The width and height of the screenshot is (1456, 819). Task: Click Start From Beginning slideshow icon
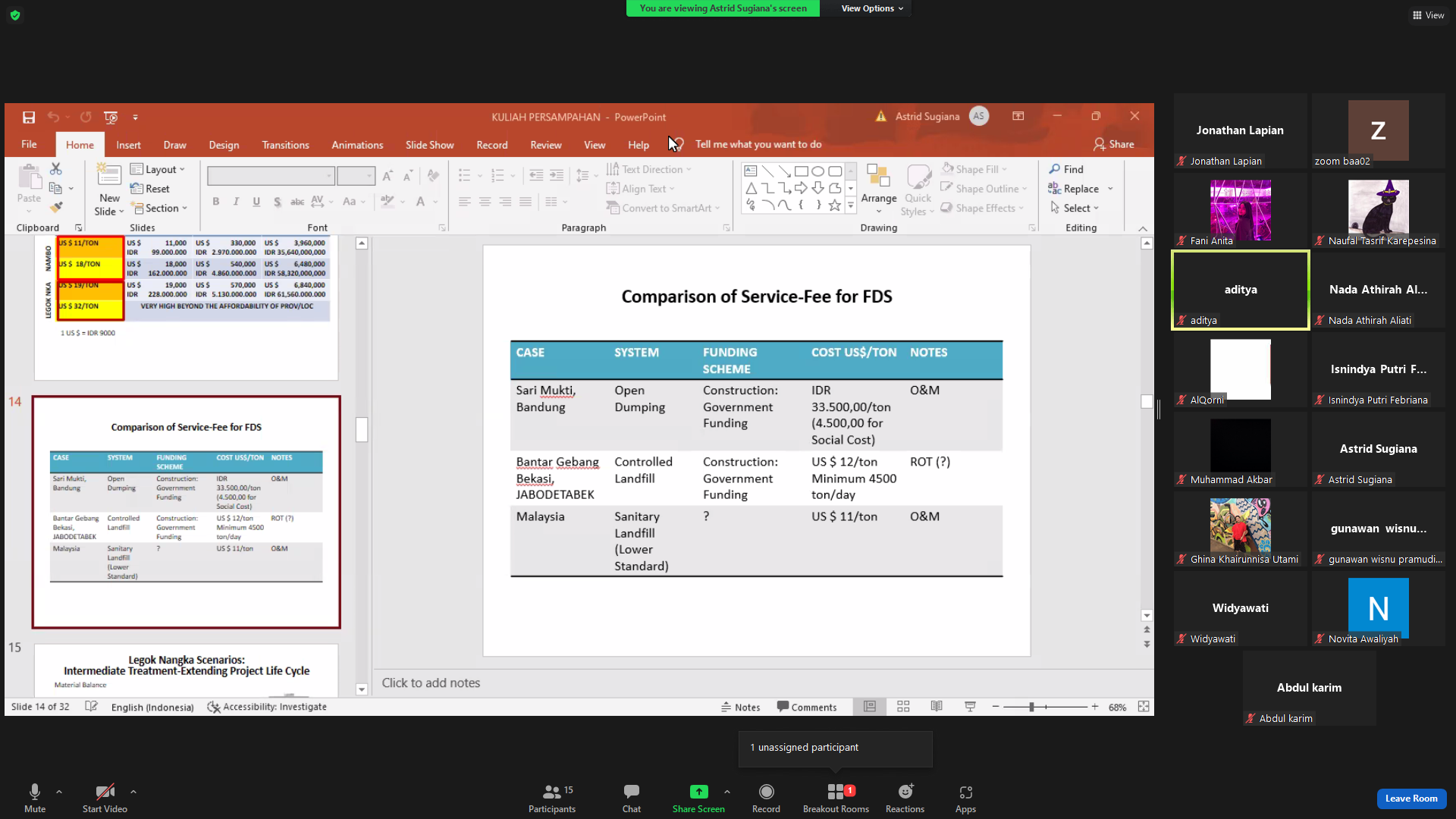111,117
